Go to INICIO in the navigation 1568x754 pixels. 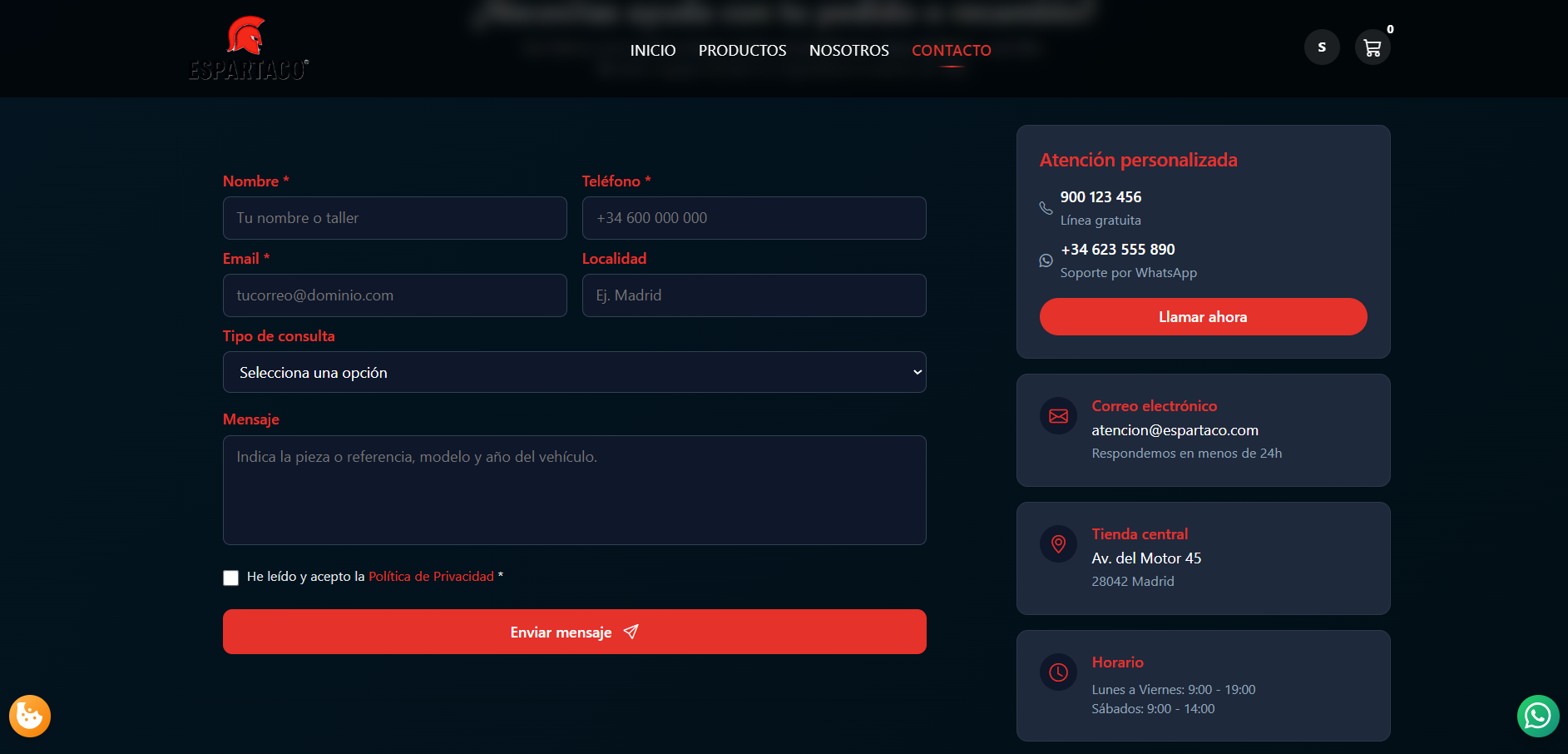(x=653, y=51)
